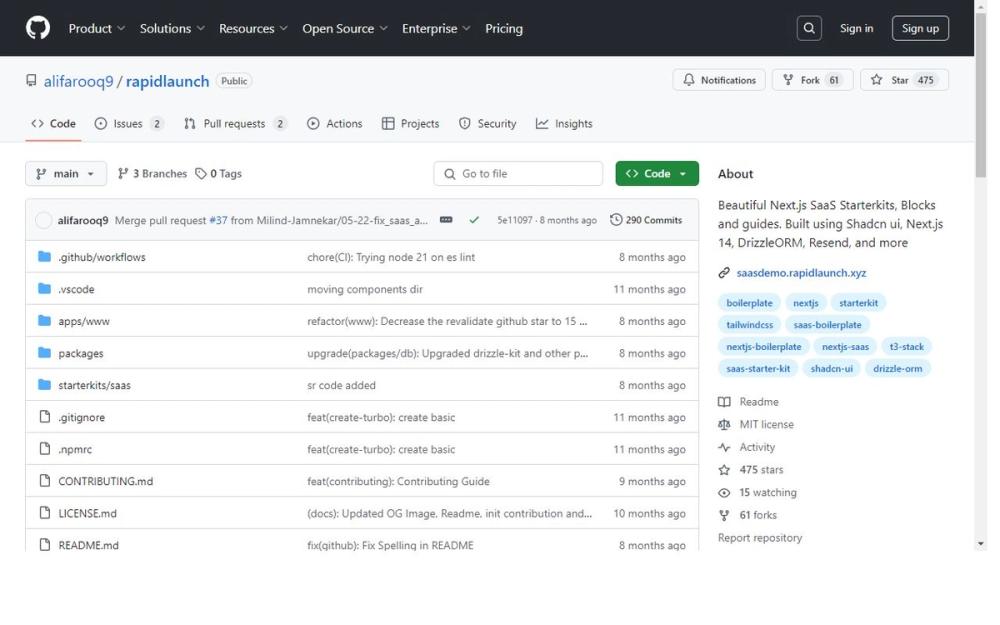The height and width of the screenshot is (625, 1000).
Task: Open commit hash 5e11097
Action: pyautogui.click(x=515, y=220)
